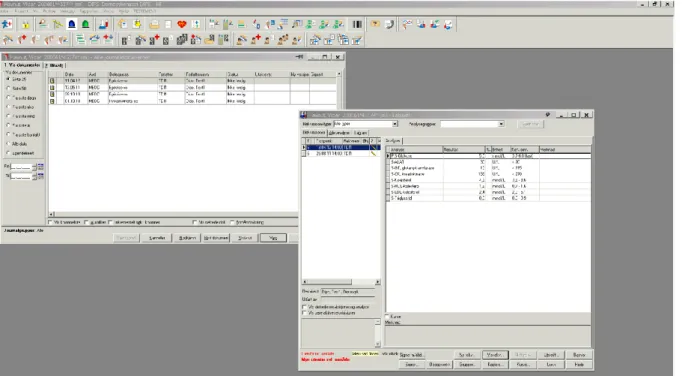Click the microscope lab icon in toolbar
This screenshot has height=376, width=682.
coord(103,24)
